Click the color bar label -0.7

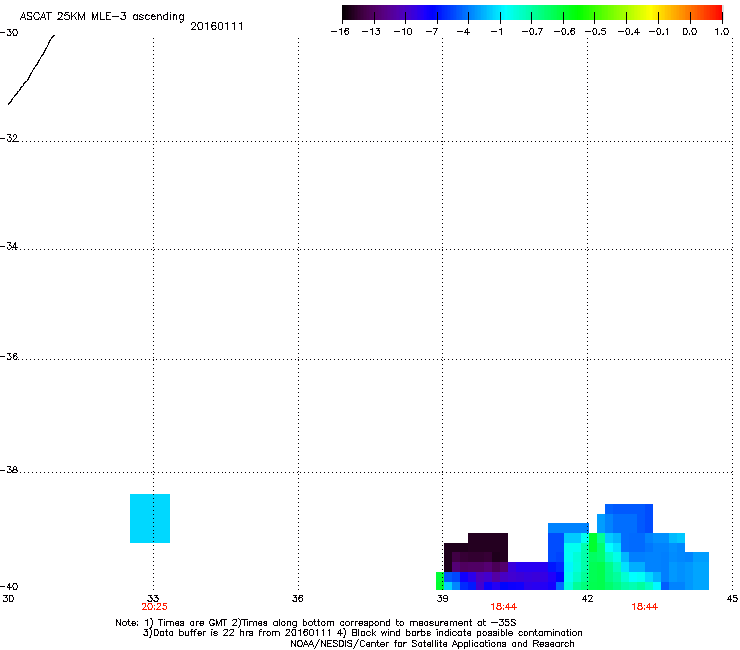tap(532, 32)
